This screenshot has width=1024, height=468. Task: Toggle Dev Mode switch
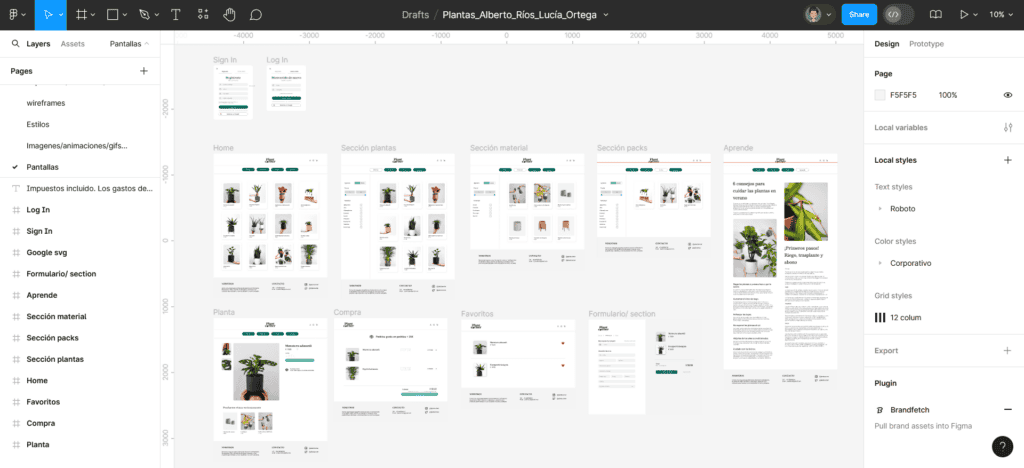899,14
